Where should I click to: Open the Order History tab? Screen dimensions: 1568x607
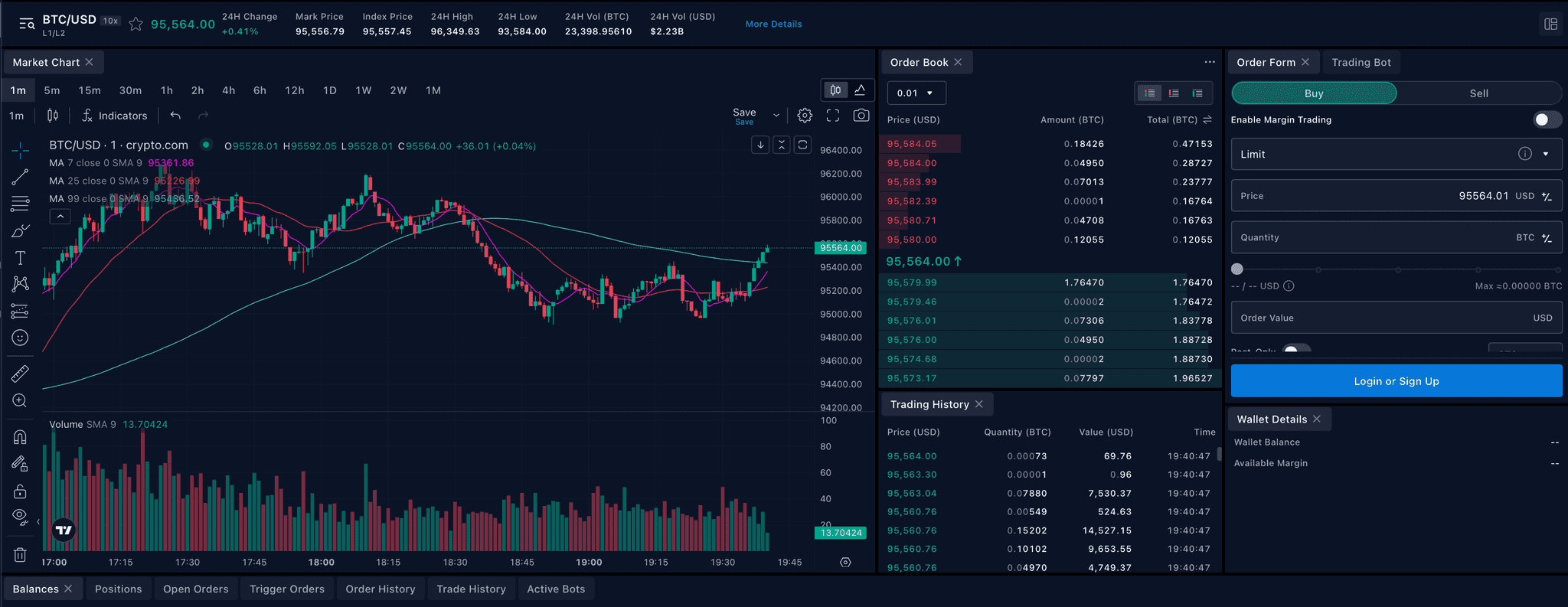point(380,589)
